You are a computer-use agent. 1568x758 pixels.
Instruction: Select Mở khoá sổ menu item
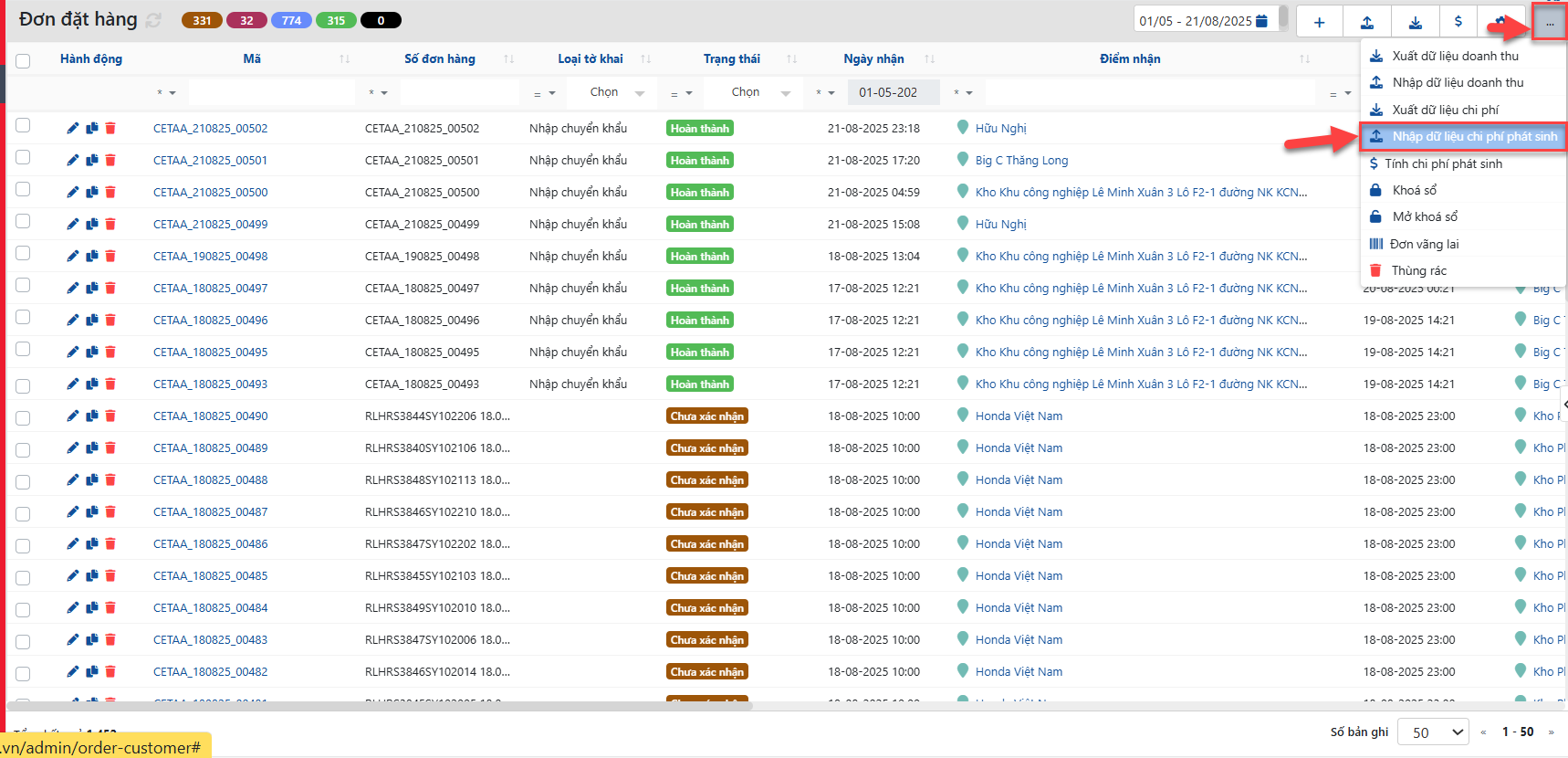pyautogui.click(x=1463, y=216)
